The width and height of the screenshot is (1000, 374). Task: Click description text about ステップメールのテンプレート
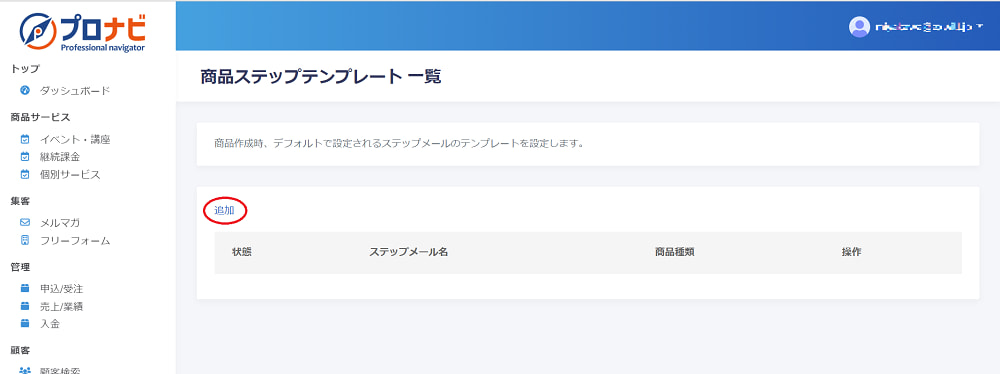pos(399,144)
